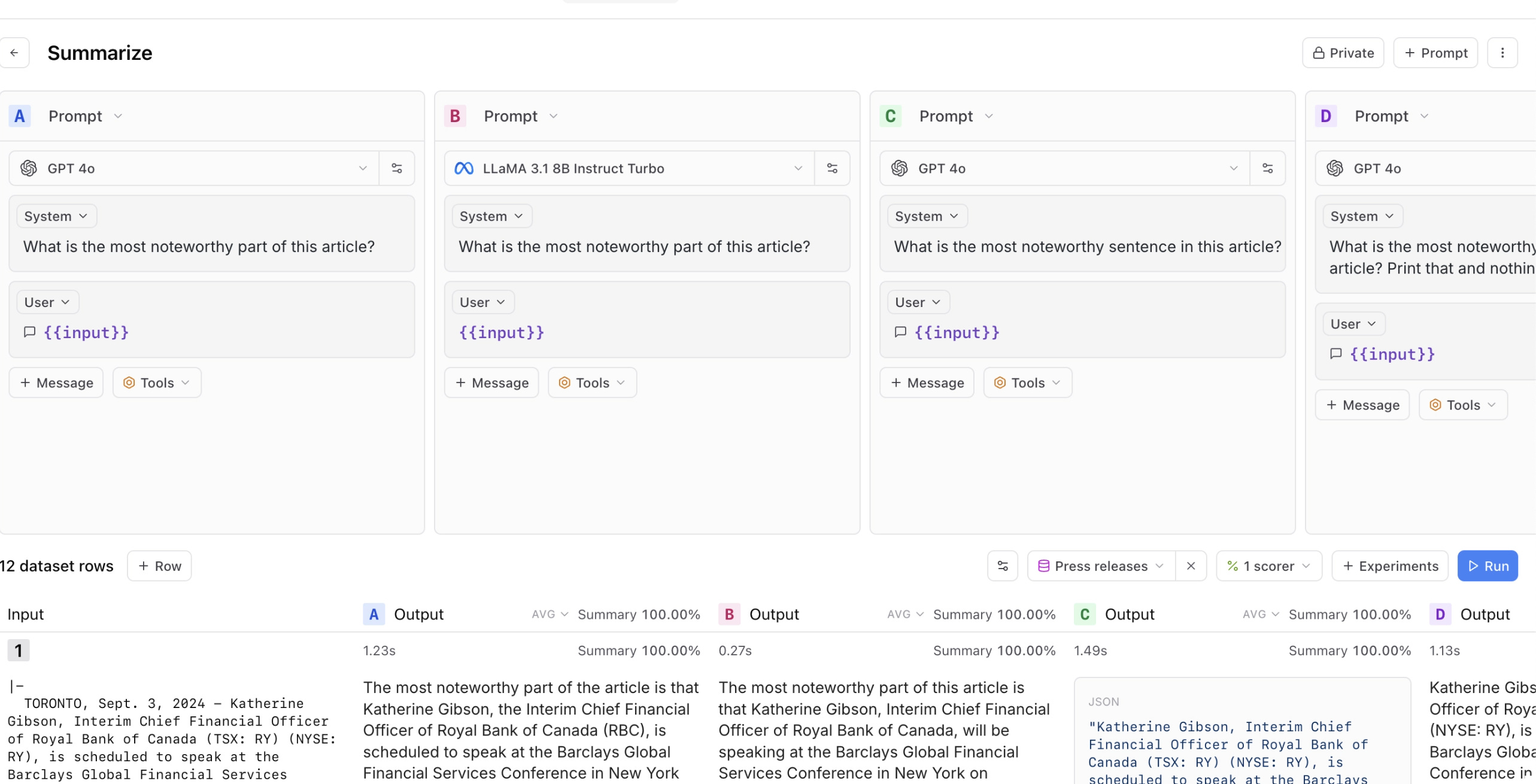Viewport: 1536px width, 784px height.
Task: Open the 1 scorer dropdown
Action: (x=1268, y=566)
